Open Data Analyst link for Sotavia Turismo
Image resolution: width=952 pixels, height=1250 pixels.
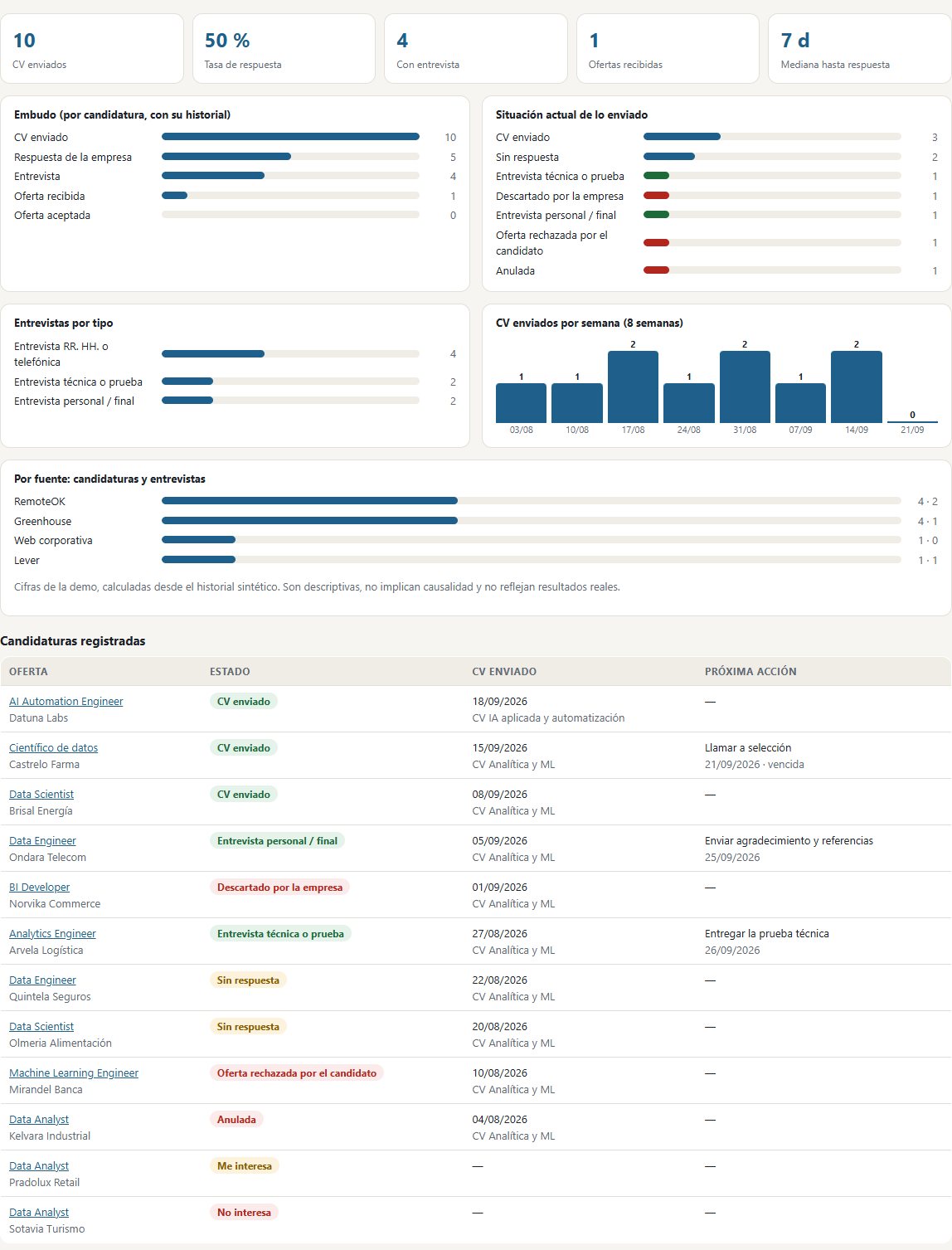39,1213
